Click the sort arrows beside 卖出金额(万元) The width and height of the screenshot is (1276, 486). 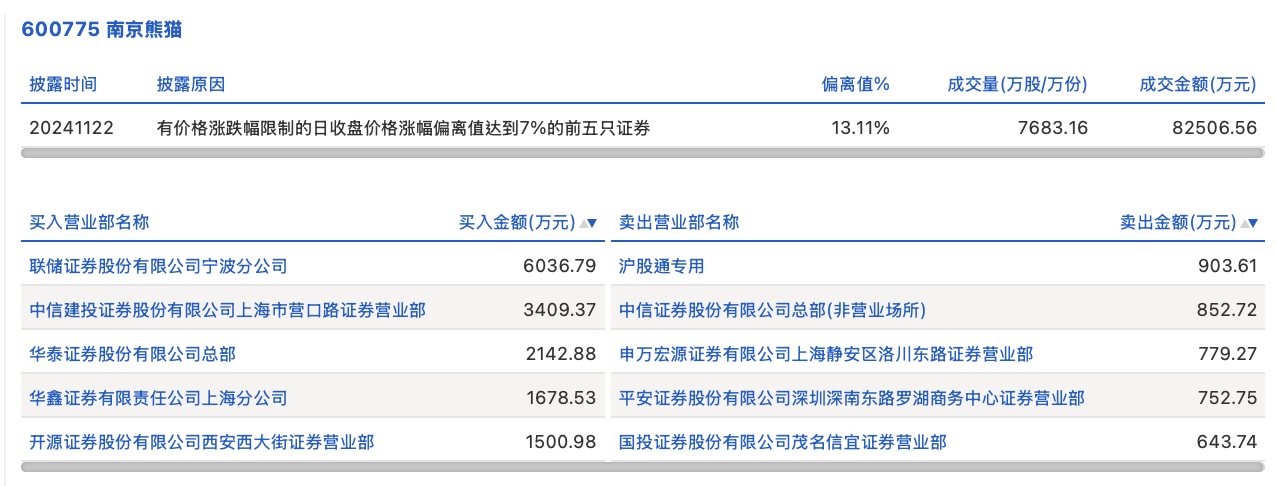tap(1249, 223)
